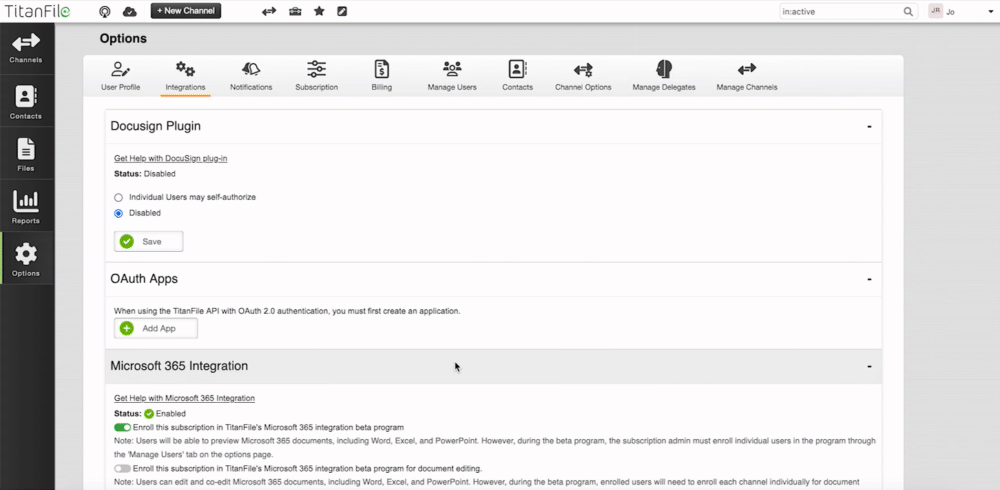Collapse the Docusign Plugin section

click(x=869, y=126)
